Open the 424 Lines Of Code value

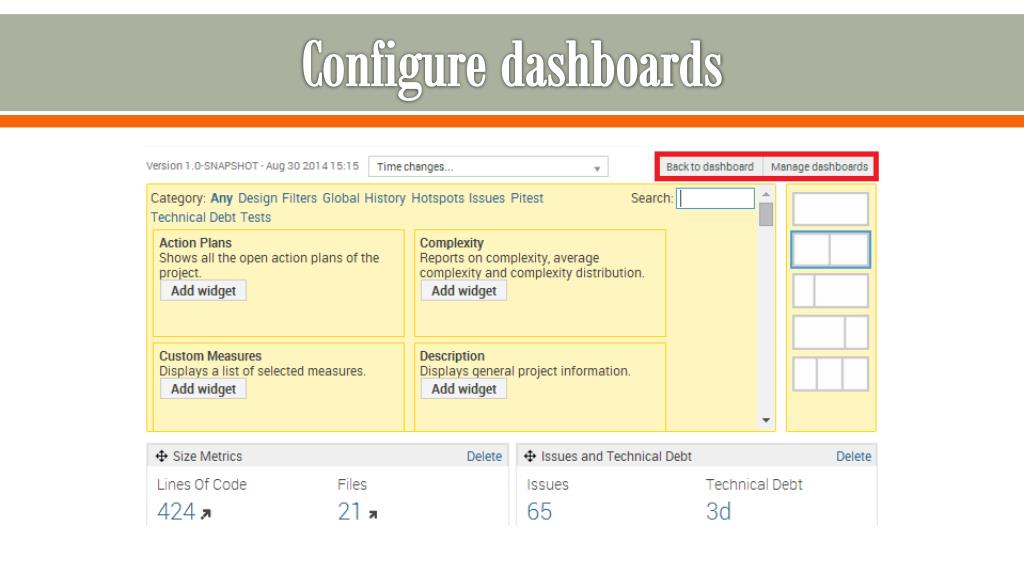click(x=176, y=511)
